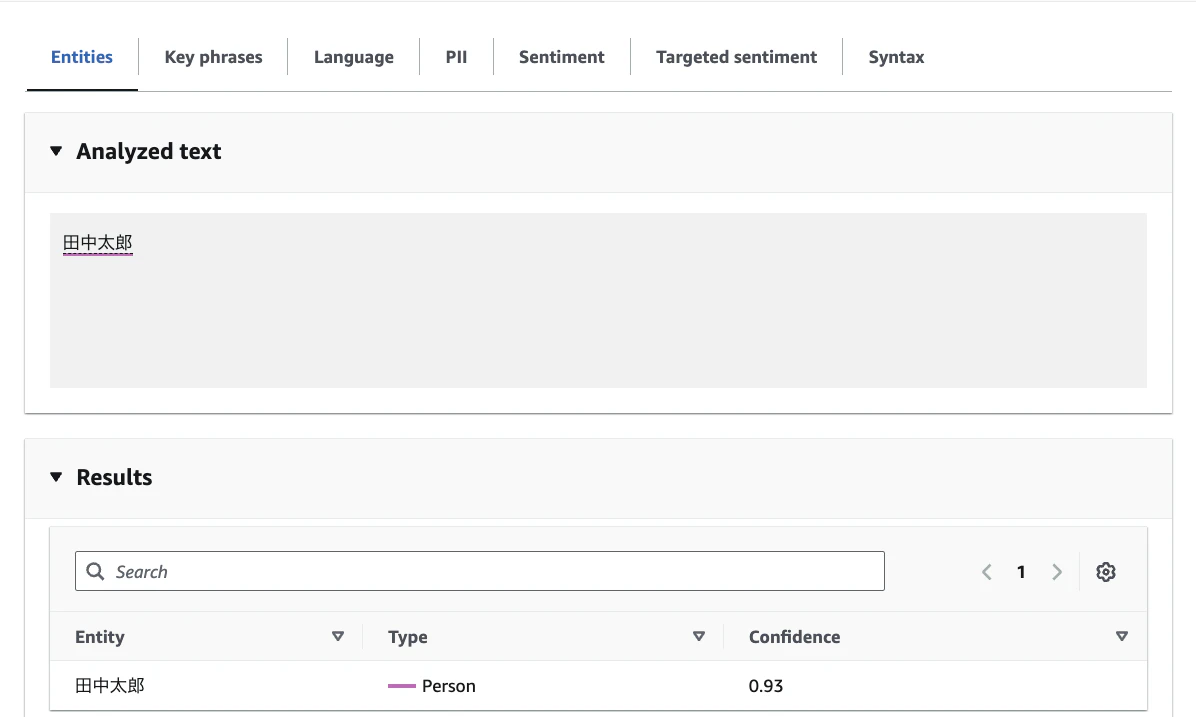
Task: Select 田中太郎 entity table cell
Action: point(110,686)
